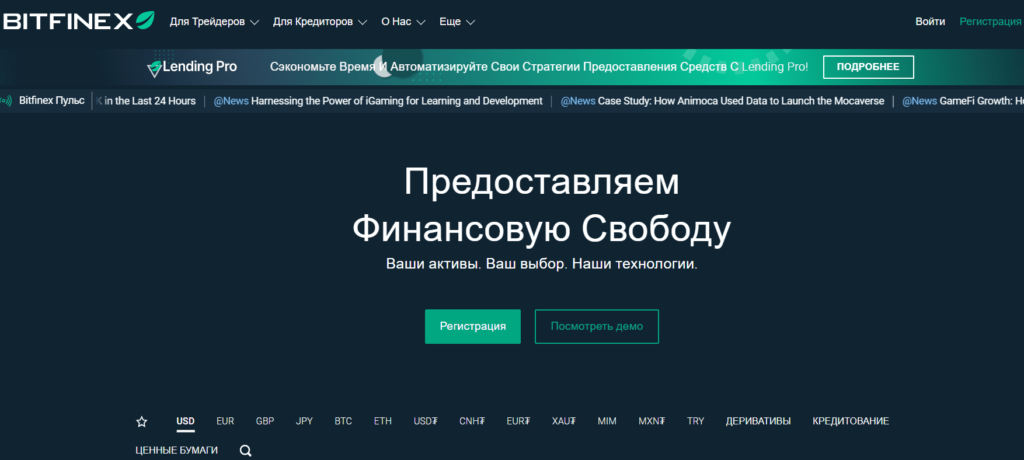The height and width of the screenshot is (460, 1024).
Task: Expand the О Нас menu
Action: 403,22
